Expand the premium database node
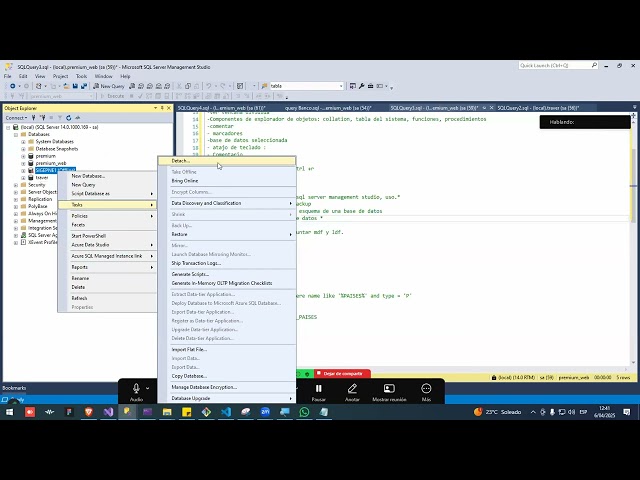640x480 pixels. 23,156
